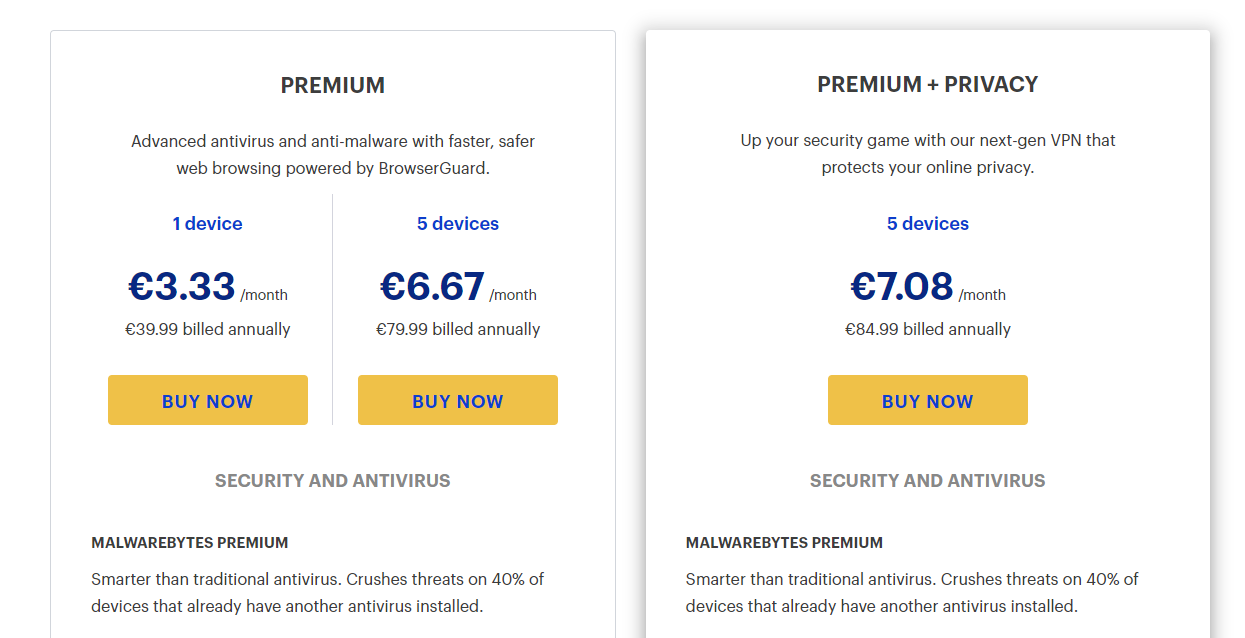Click SECURITY AND ANTIVIRUS heading in Premium card
This screenshot has height=638, width=1245.
pos(332,481)
